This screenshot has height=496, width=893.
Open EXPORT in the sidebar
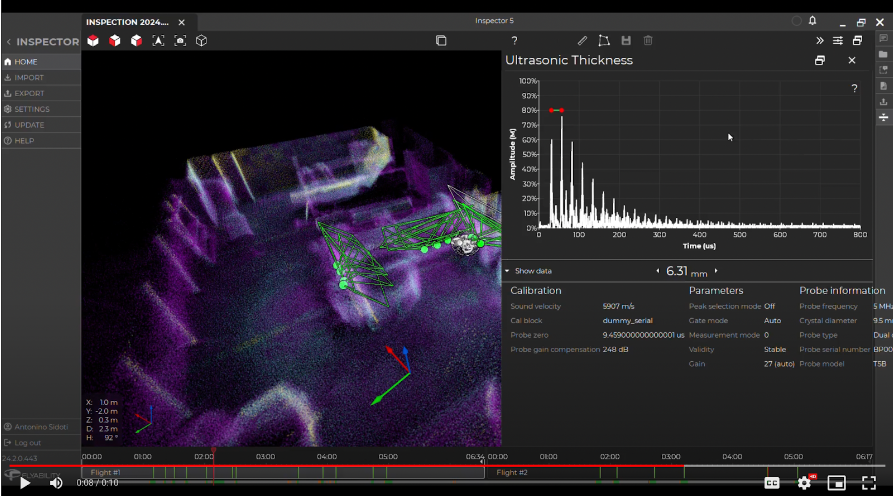pos(41,93)
